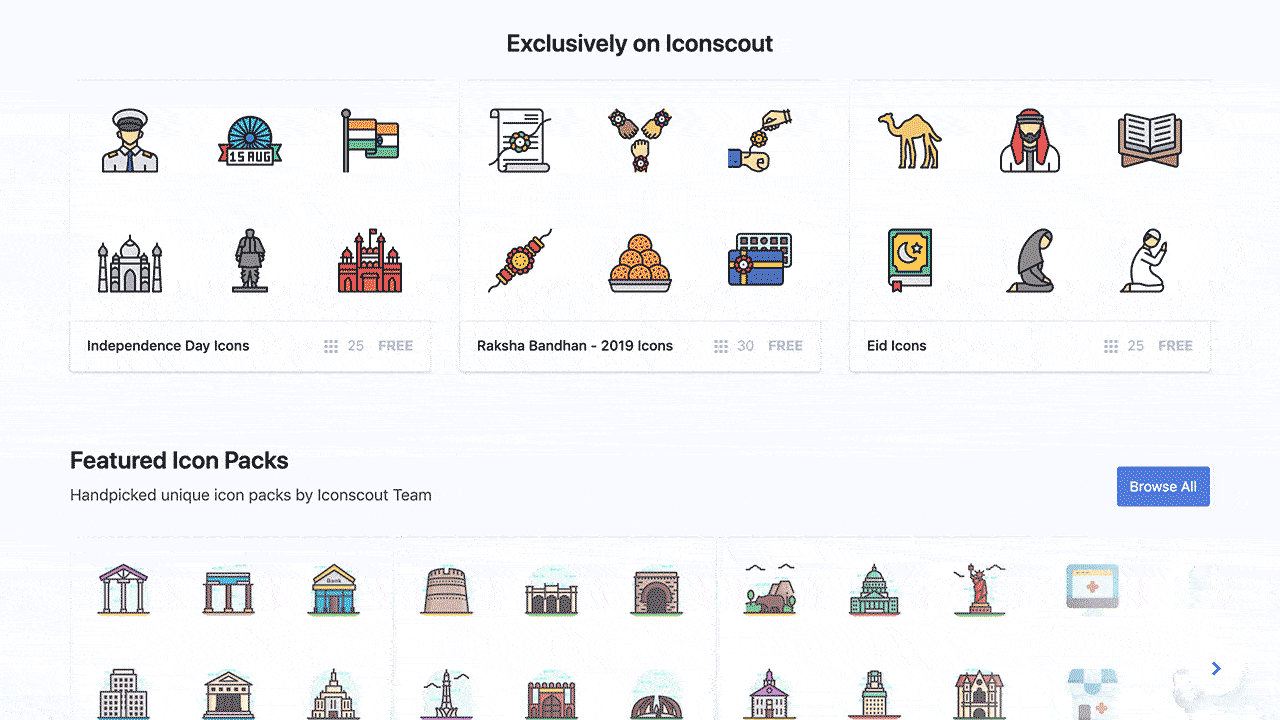Click the Browse All button
Screen dimensions: 1280x720
[1163, 486]
